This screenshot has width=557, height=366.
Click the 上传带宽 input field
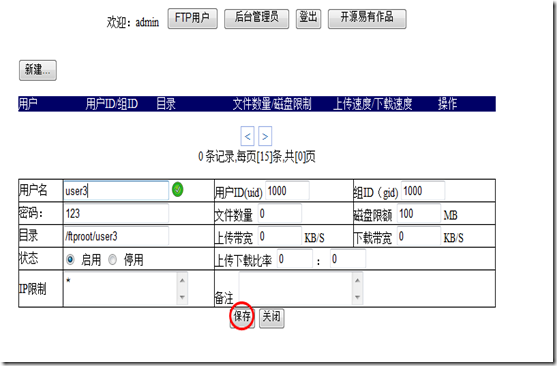(280, 236)
